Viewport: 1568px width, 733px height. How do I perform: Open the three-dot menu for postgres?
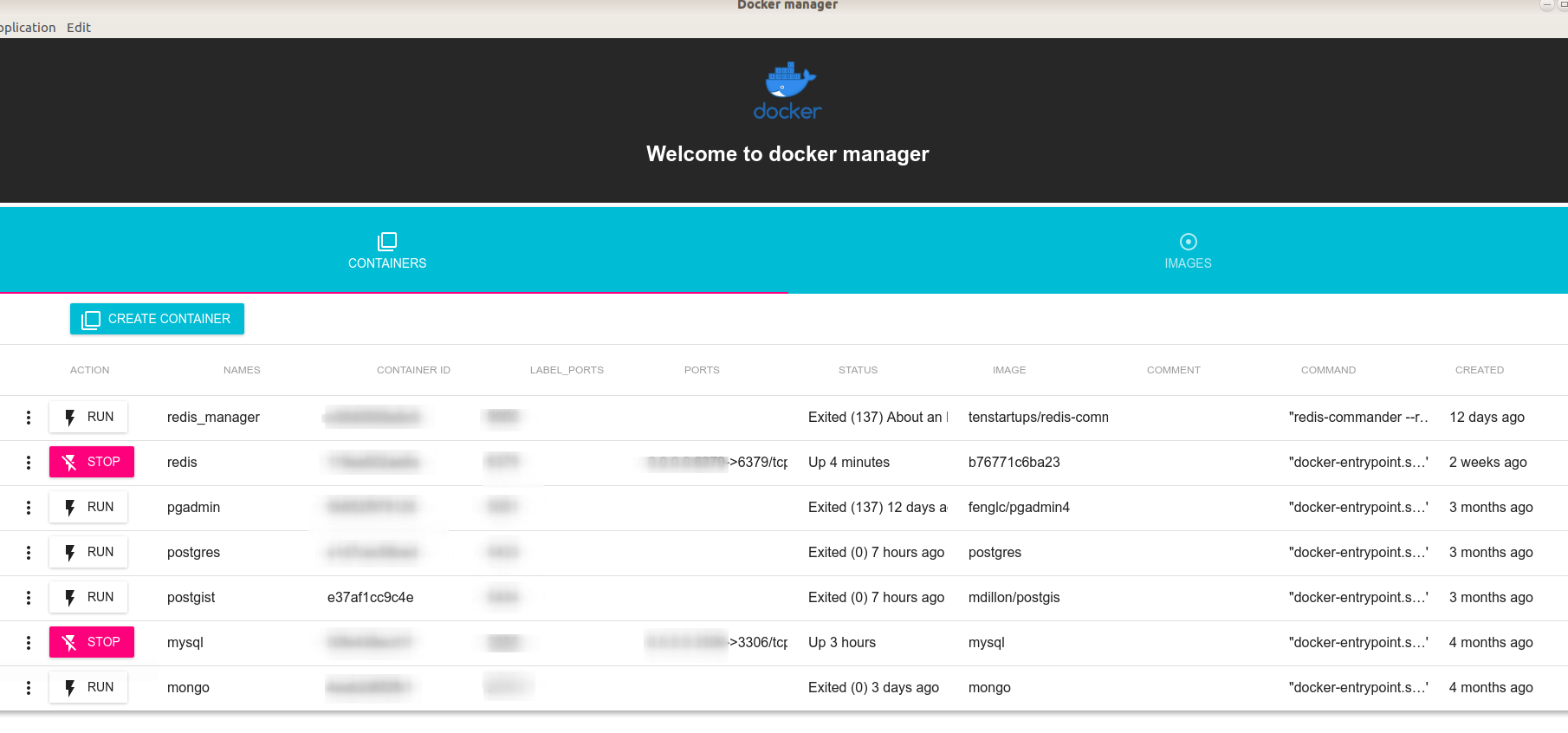[x=29, y=553]
